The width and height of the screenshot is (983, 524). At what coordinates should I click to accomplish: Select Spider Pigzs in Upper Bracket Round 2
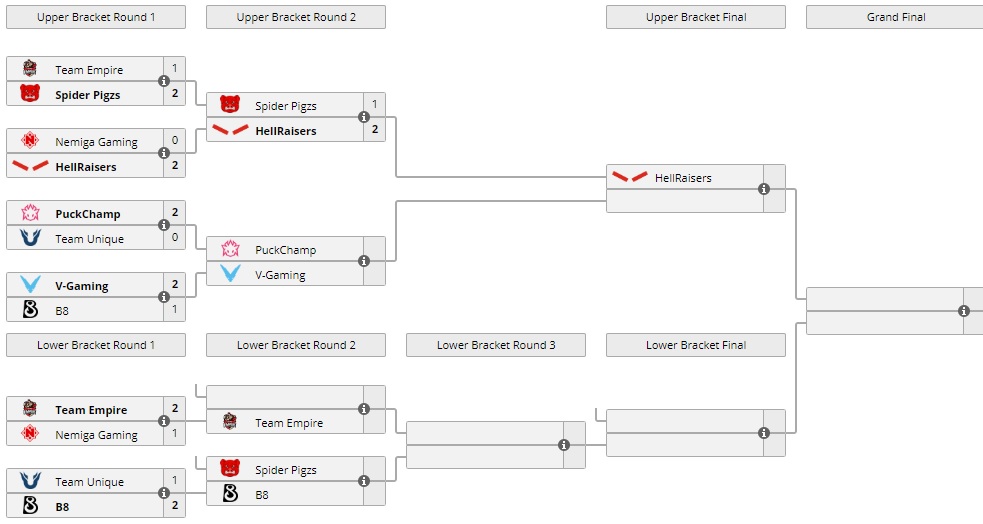point(285,106)
